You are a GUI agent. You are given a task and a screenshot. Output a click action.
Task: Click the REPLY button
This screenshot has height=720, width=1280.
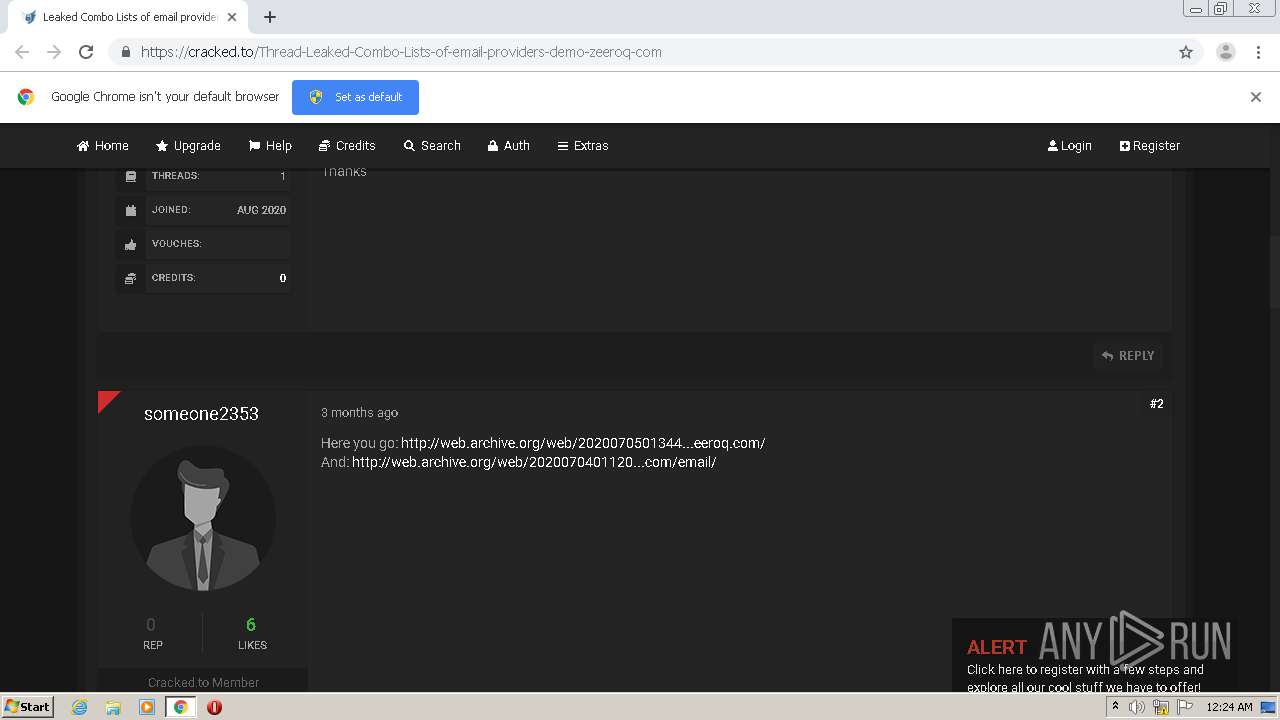click(1128, 355)
